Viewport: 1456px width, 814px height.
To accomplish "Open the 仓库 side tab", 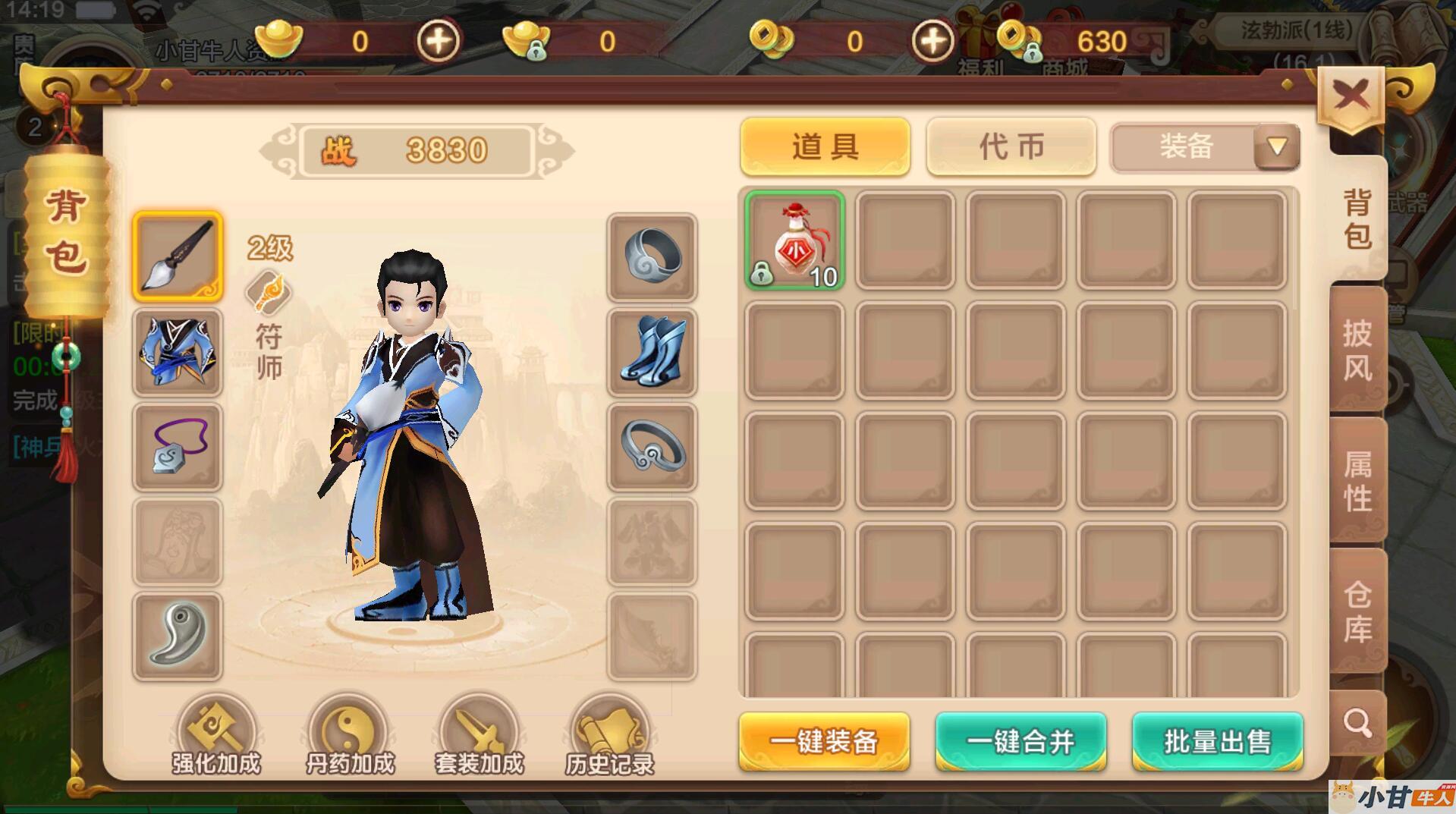I will (1357, 611).
